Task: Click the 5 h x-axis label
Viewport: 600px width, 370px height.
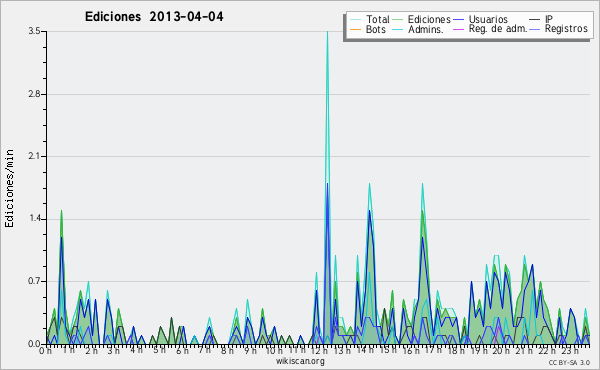Action: (159, 351)
